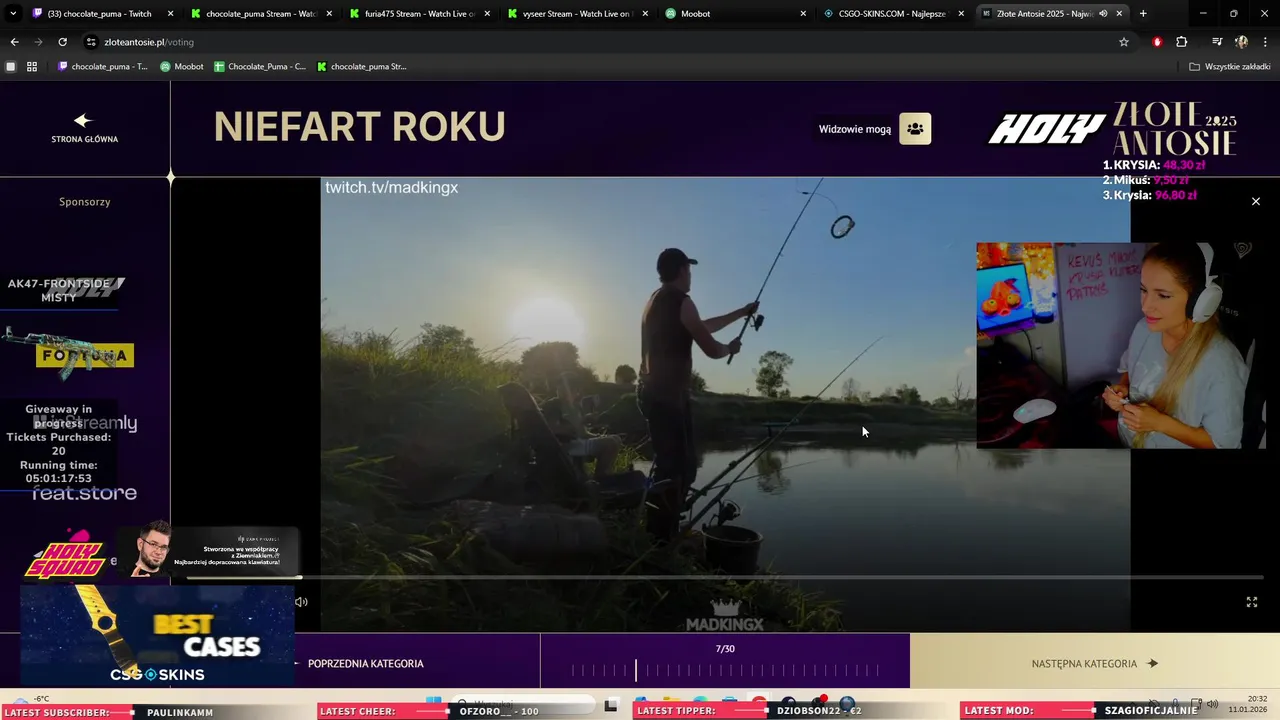Open the red extension icon in the toolbar
1280x720 pixels.
coord(1157,42)
